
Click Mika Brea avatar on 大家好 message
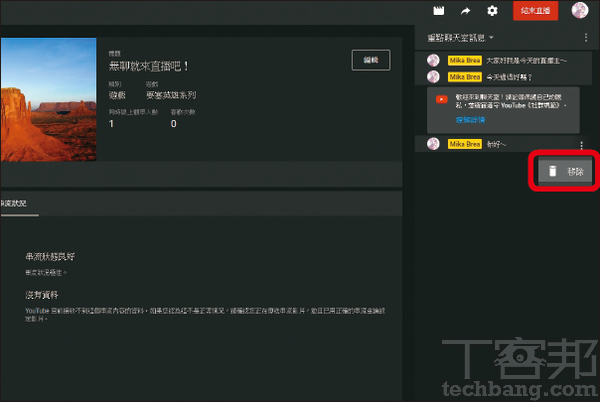tap(433, 60)
